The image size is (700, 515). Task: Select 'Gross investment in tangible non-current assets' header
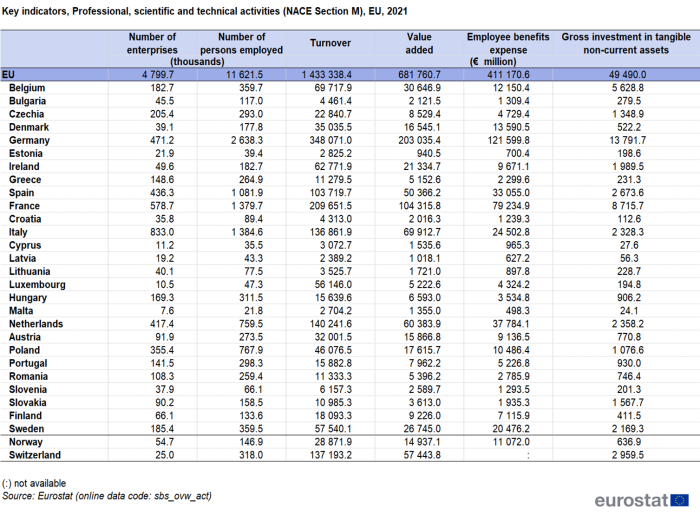click(x=626, y=43)
